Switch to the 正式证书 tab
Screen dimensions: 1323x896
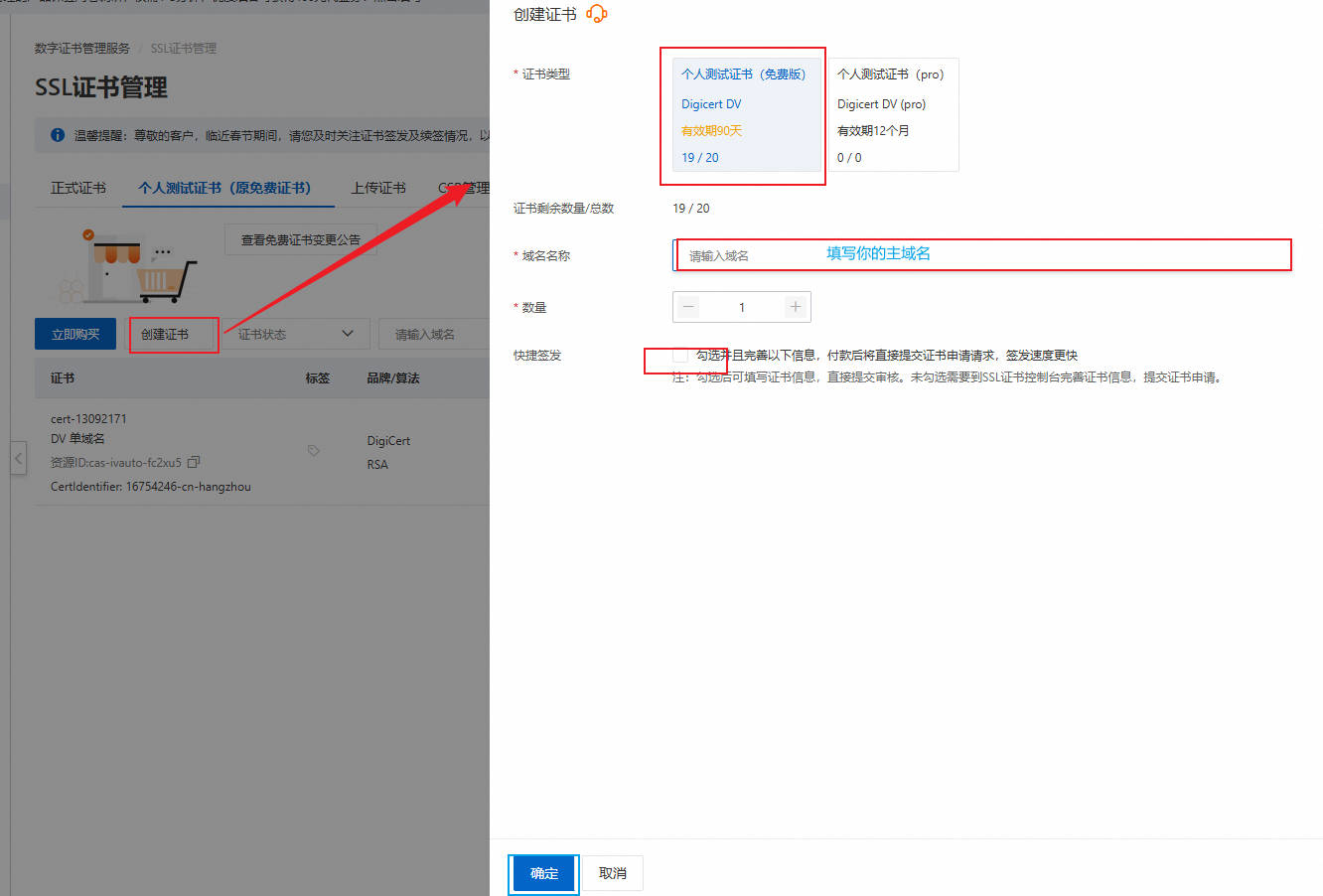77,187
